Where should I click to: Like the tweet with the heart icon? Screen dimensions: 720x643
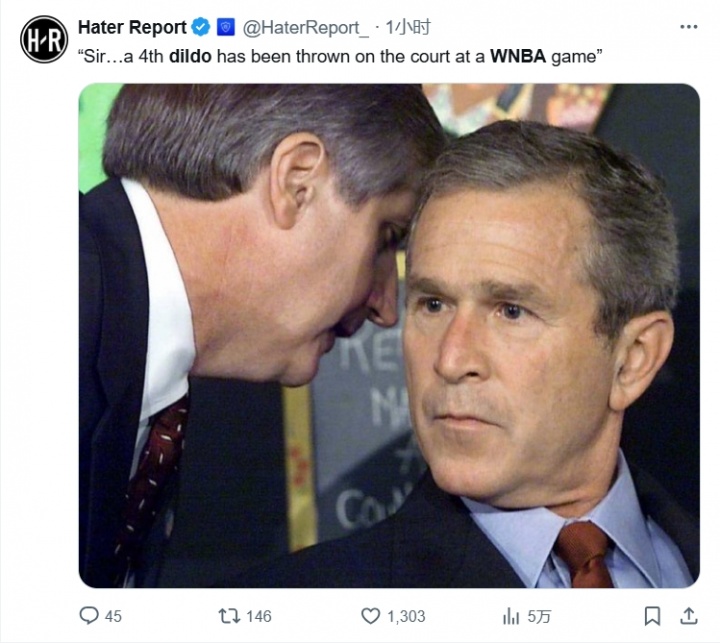[371, 615]
